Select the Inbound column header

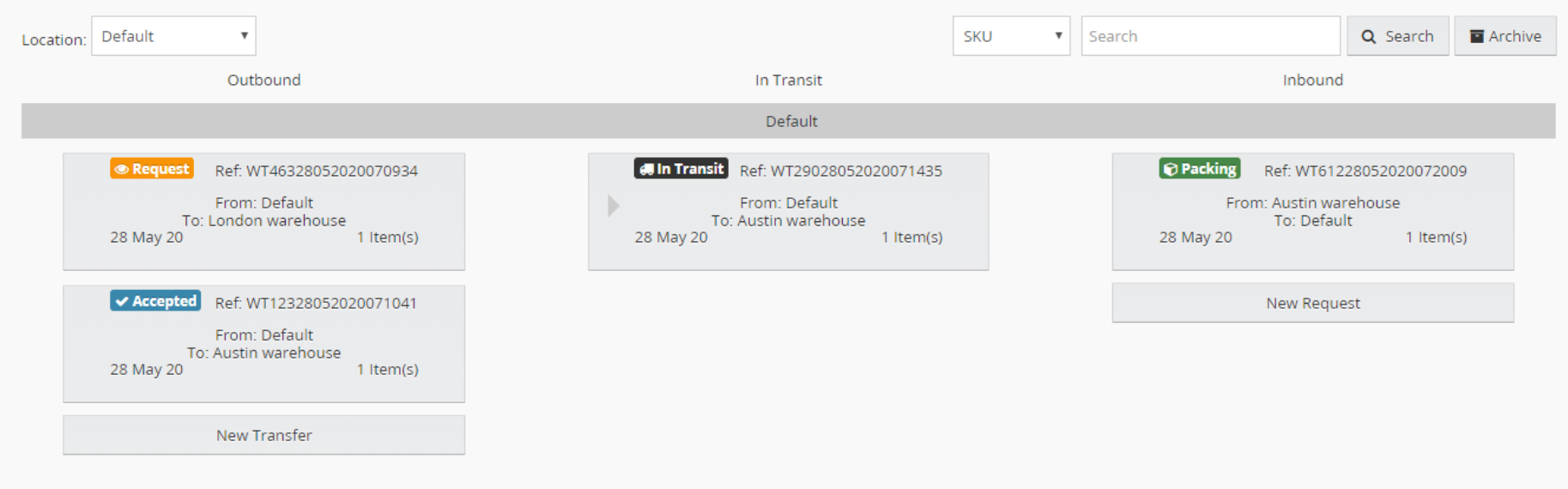(1312, 80)
